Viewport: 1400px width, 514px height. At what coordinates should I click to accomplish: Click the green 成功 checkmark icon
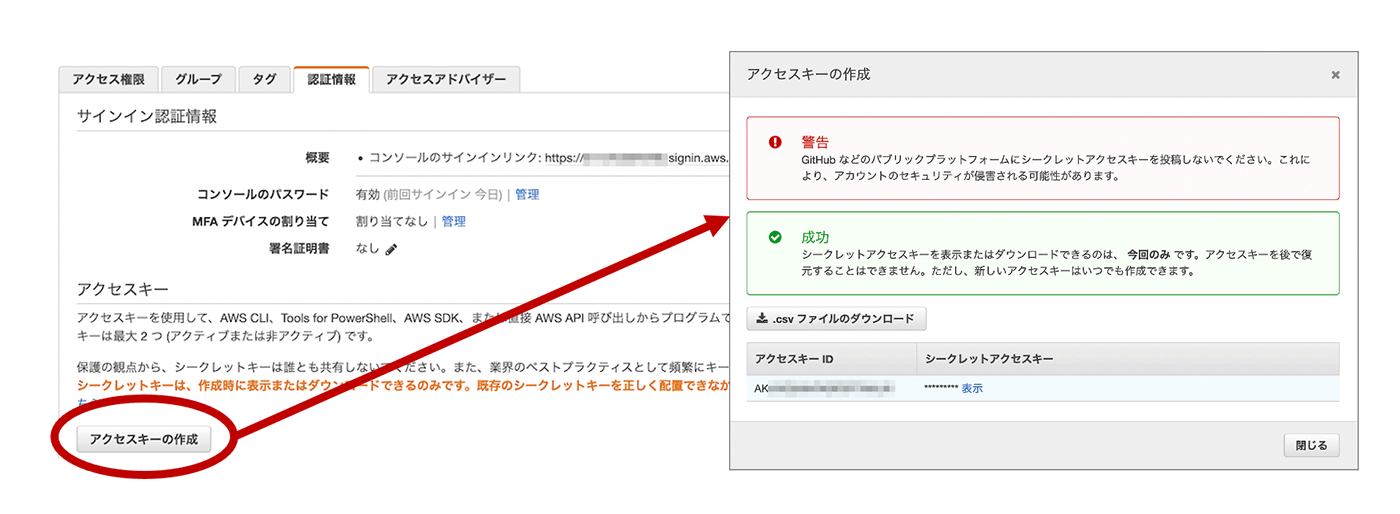(774, 238)
